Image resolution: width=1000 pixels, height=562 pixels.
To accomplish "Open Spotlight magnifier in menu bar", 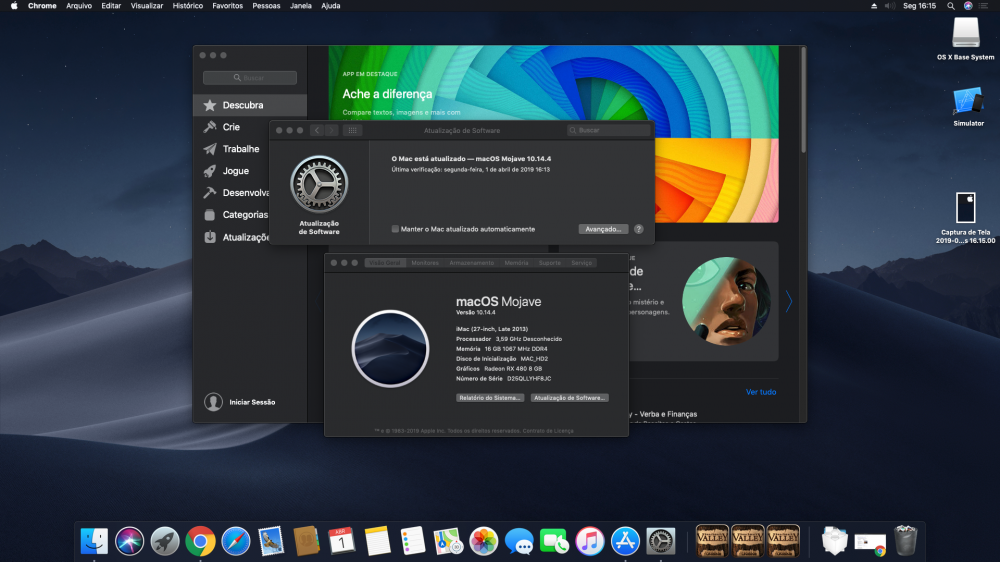I will [951, 6].
